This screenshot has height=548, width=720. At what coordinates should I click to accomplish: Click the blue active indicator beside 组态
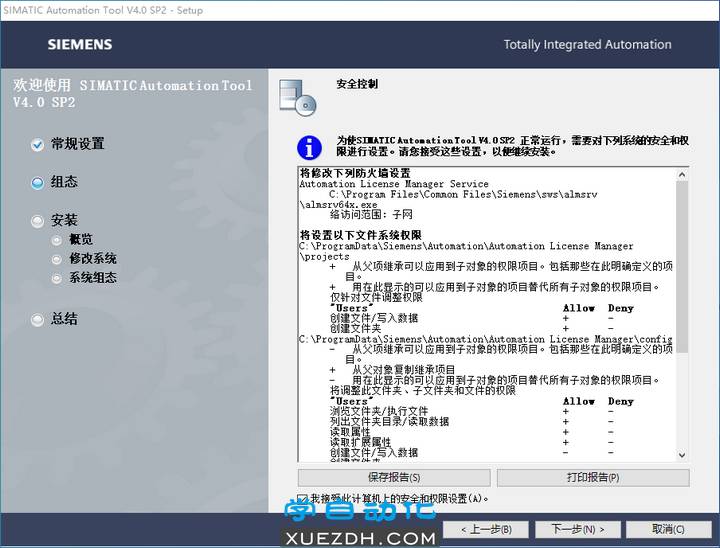click(37, 183)
